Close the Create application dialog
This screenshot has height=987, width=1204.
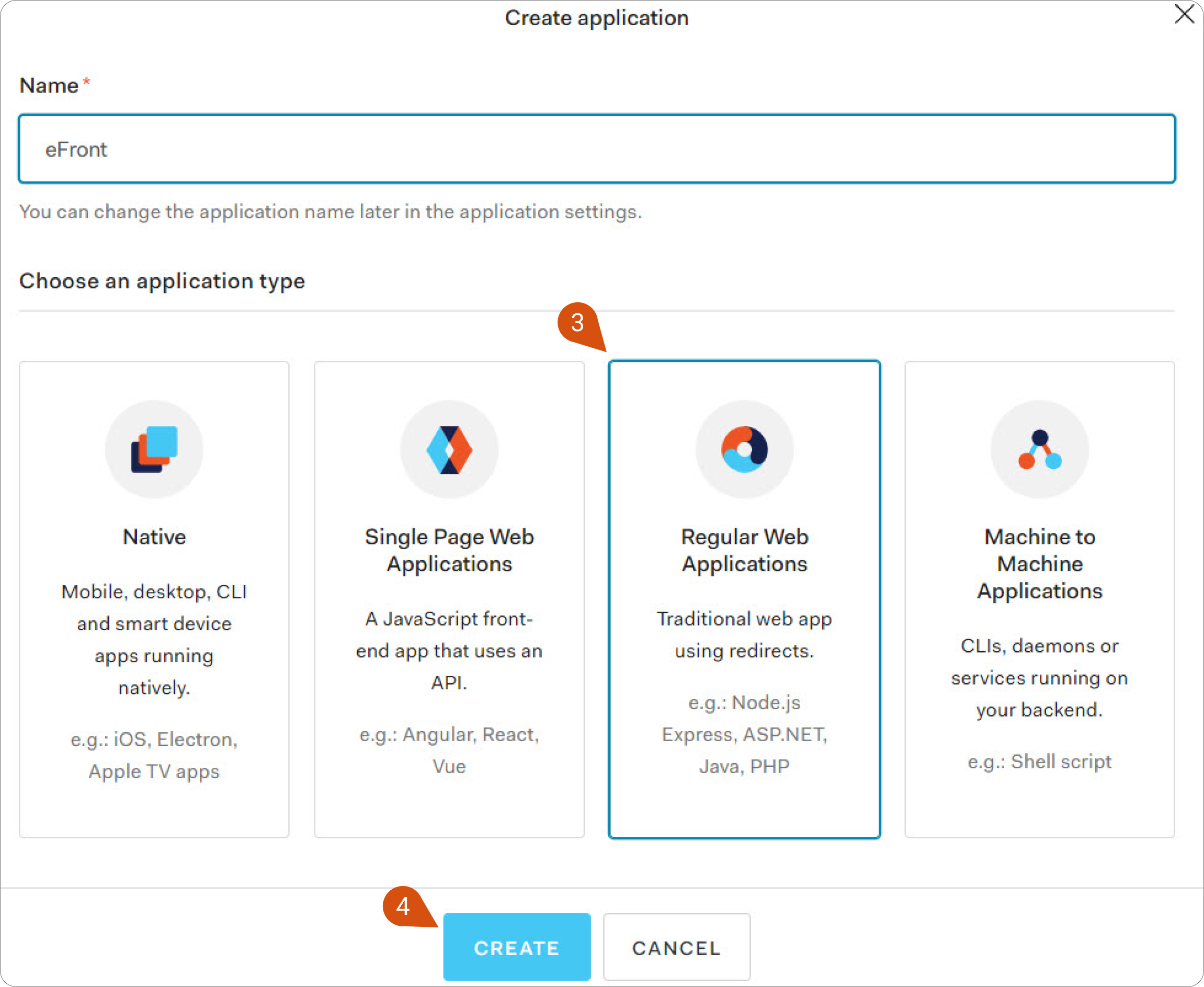click(x=1185, y=14)
